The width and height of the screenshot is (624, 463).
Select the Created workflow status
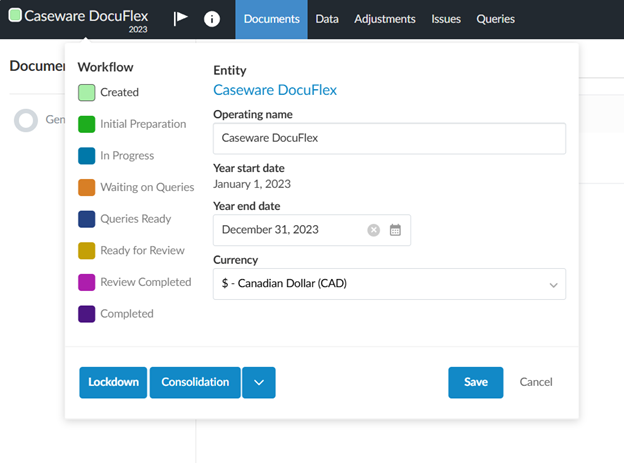pyautogui.click(x=87, y=93)
